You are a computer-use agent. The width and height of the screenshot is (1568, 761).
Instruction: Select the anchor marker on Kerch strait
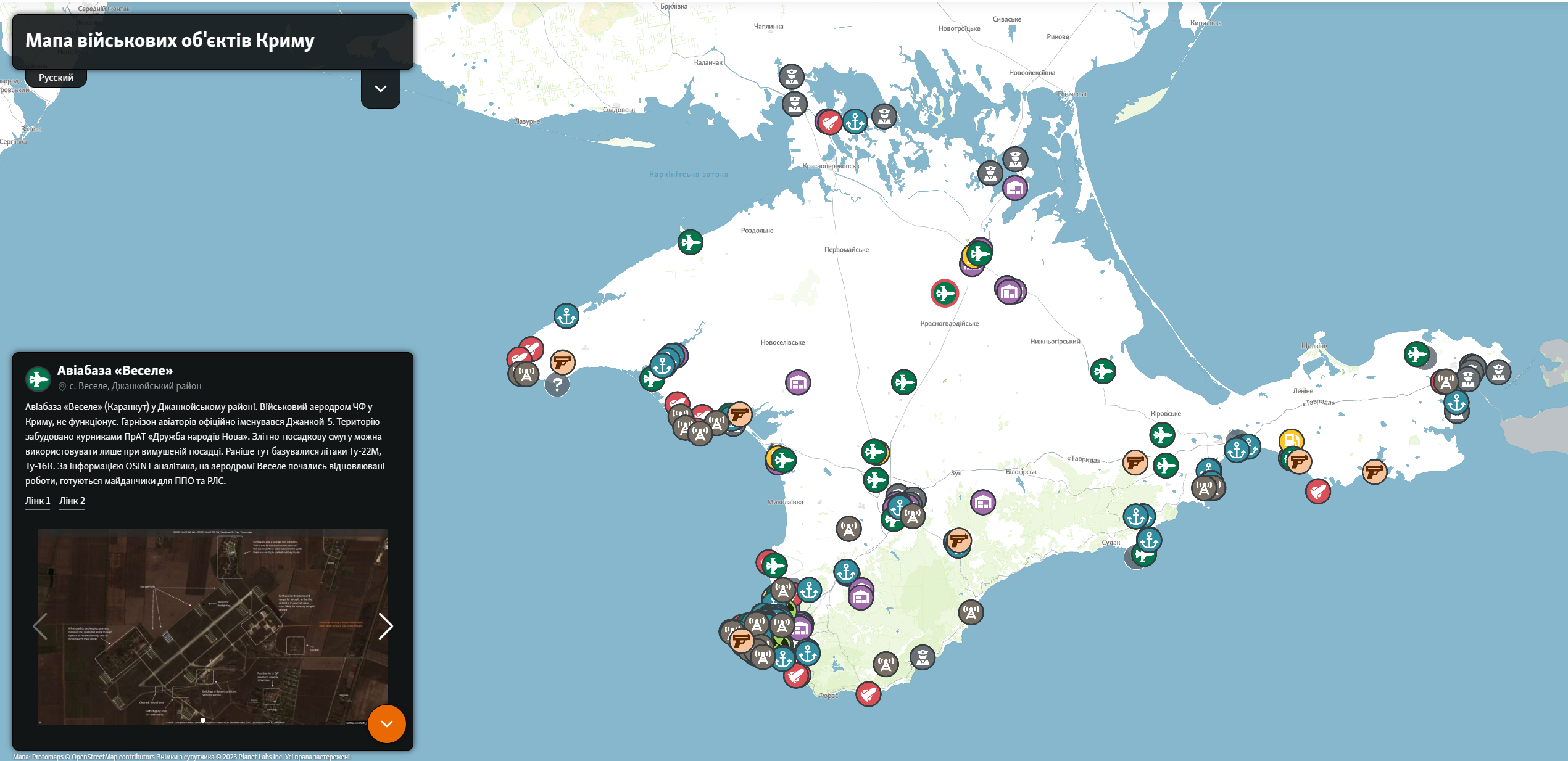(x=1456, y=403)
